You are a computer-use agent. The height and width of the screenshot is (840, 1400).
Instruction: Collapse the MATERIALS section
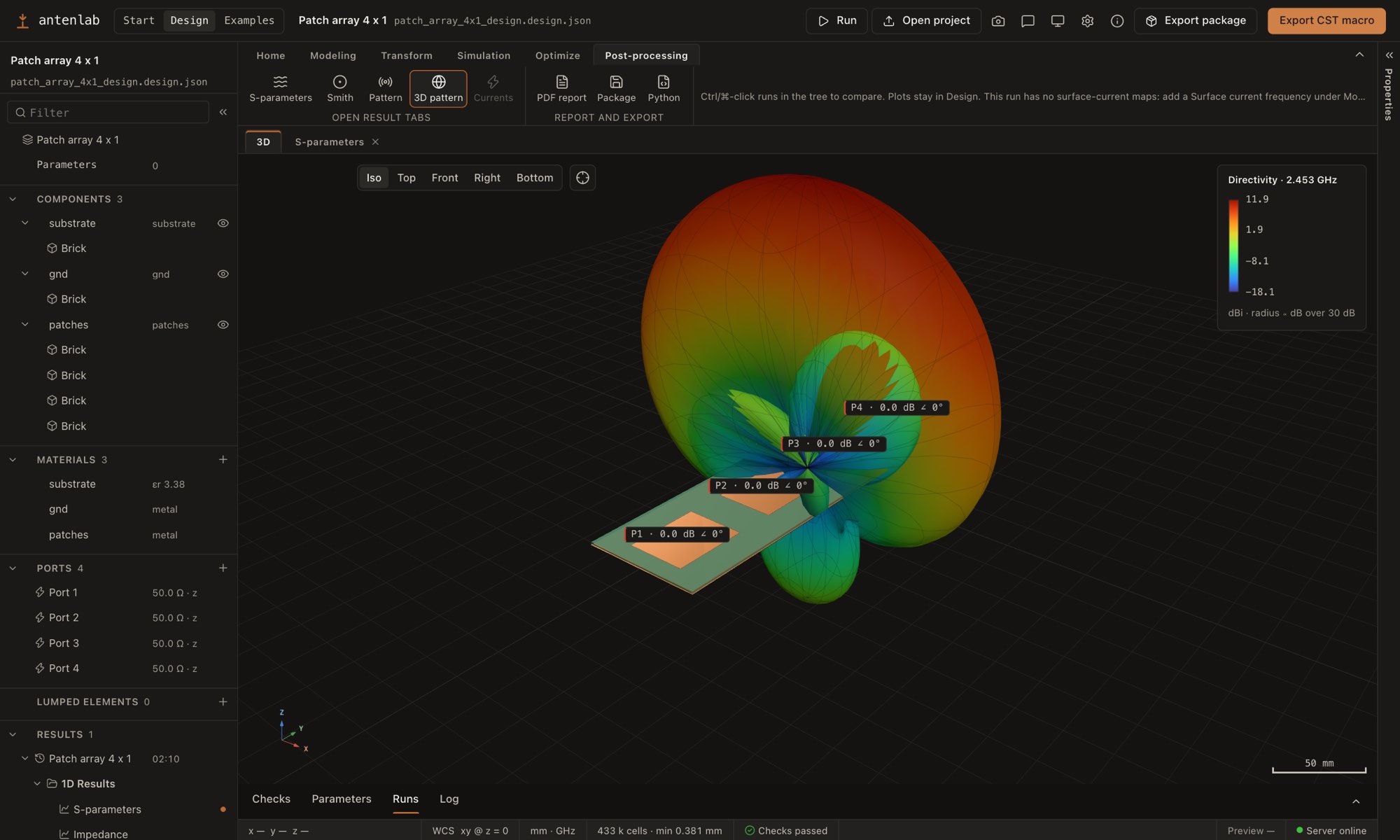pos(13,459)
